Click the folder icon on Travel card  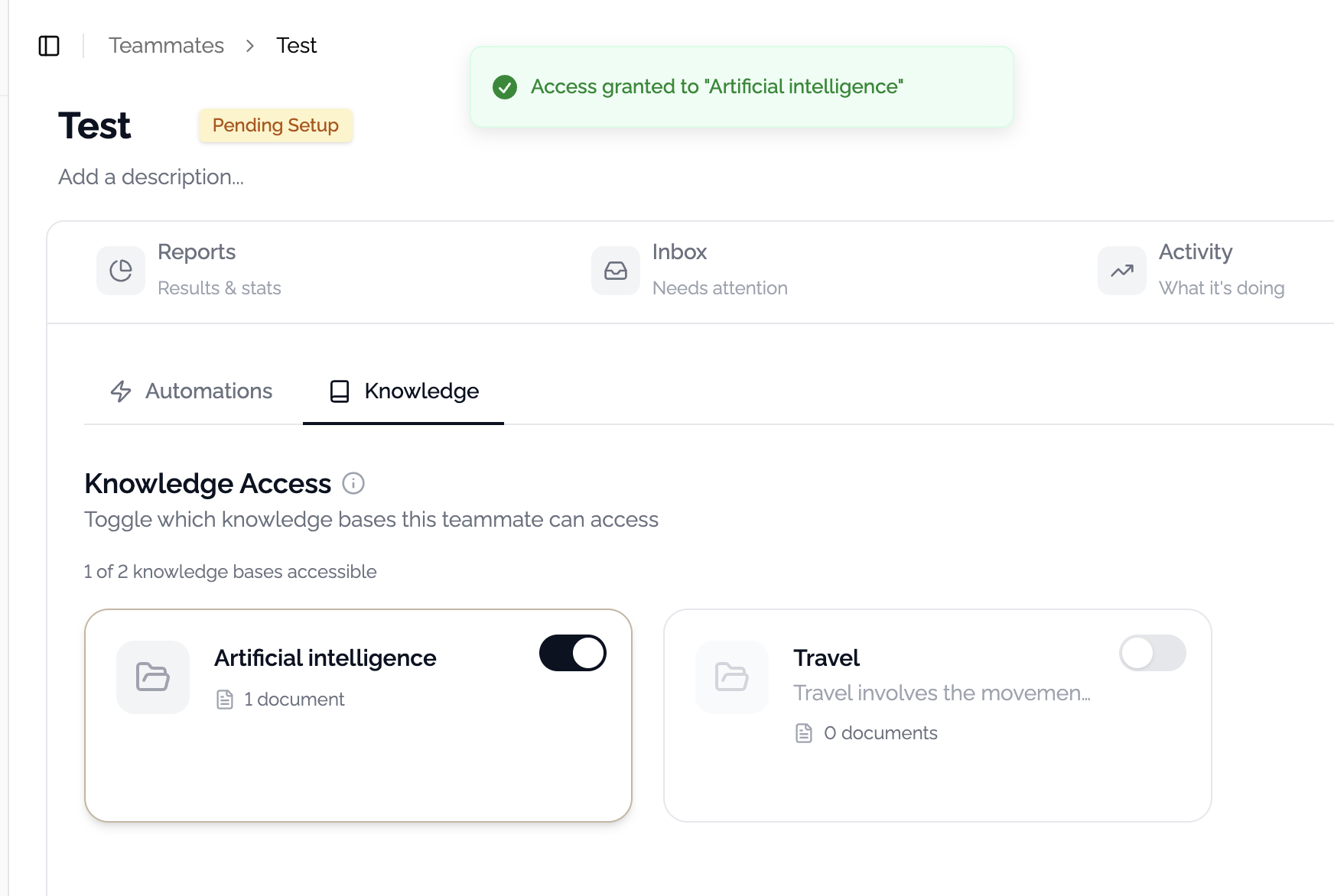click(x=730, y=677)
